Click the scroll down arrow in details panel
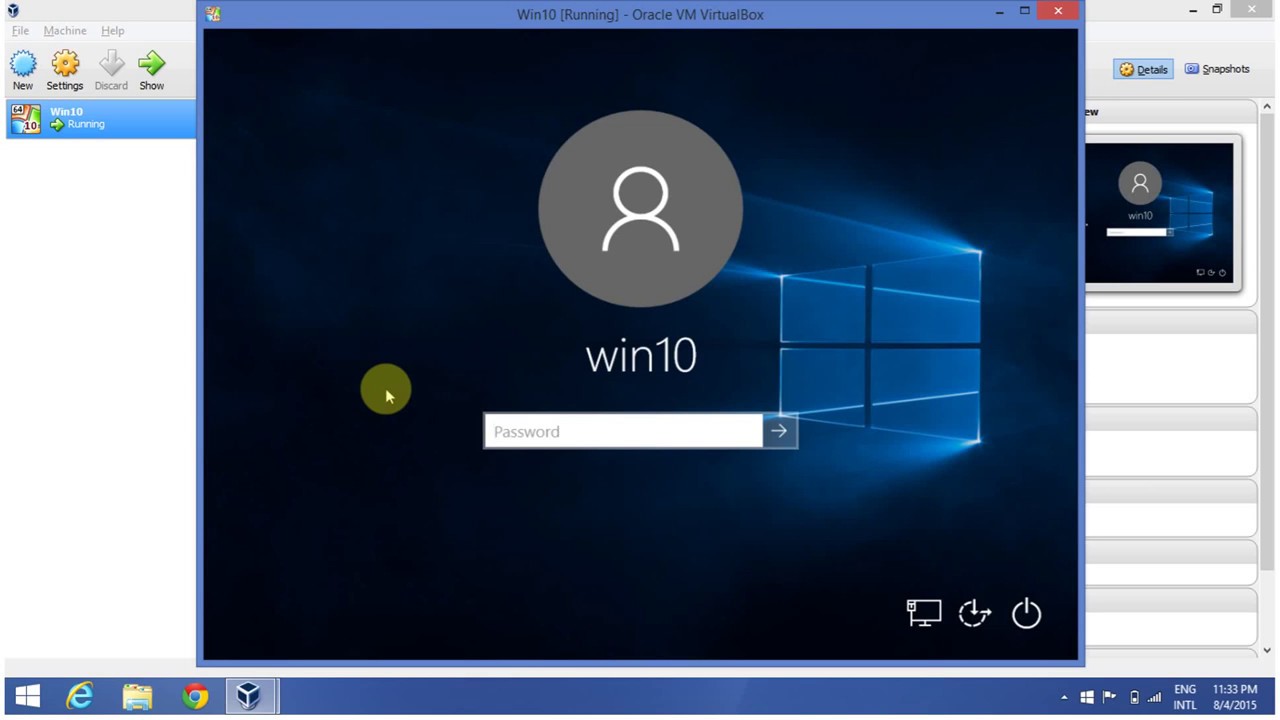The height and width of the screenshot is (720, 1280). [x=1267, y=651]
